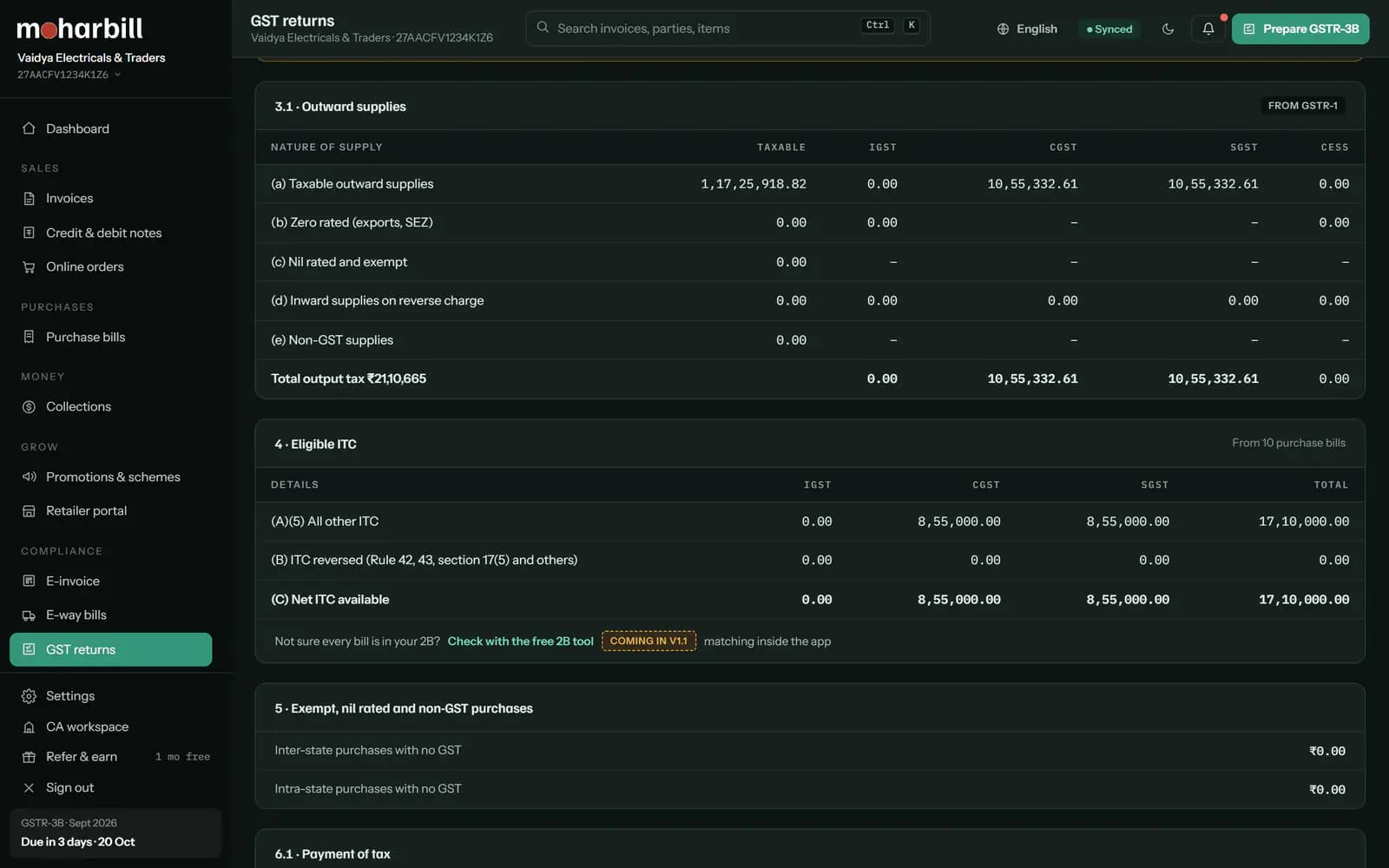
Task: Click Intra-state purchases with no GST row
Action: point(809,789)
